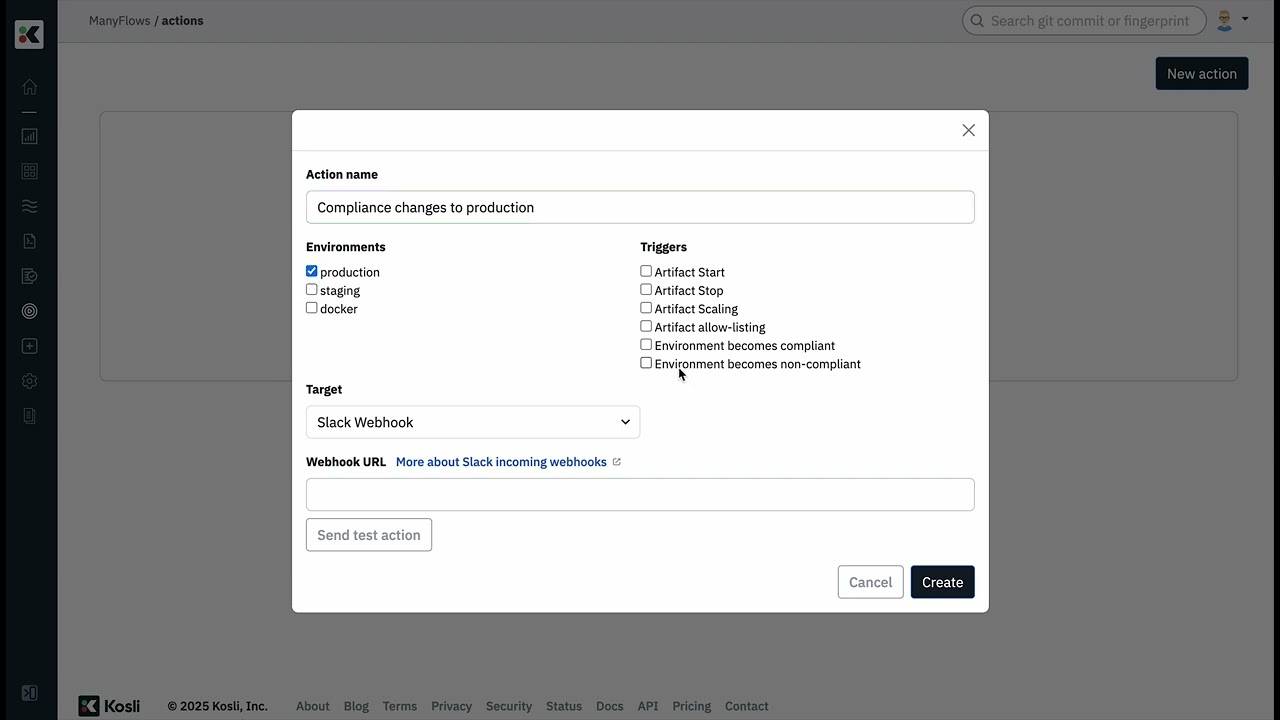Click the target actions sidebar icon
Viewport: 1280px width, 720px height.
[x=29, y=311]
